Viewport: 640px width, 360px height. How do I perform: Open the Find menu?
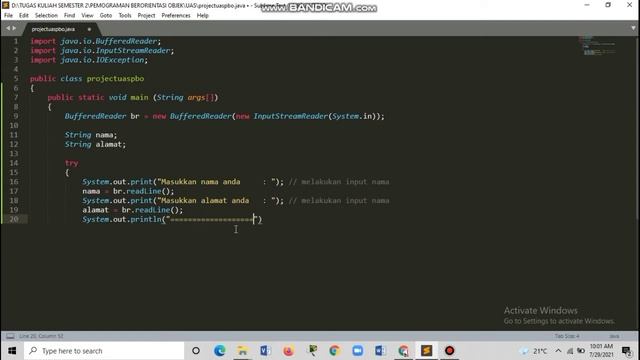pyautogui.click(x=69, y=16)
